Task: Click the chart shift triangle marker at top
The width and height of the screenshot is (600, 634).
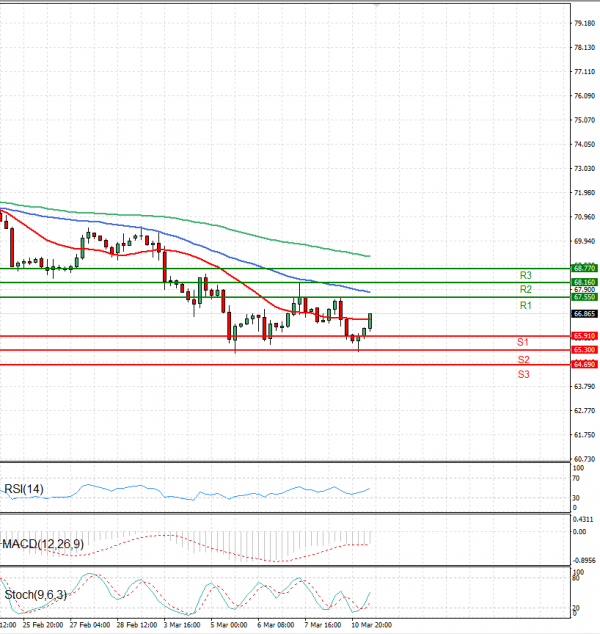Action: click(377, 4)
